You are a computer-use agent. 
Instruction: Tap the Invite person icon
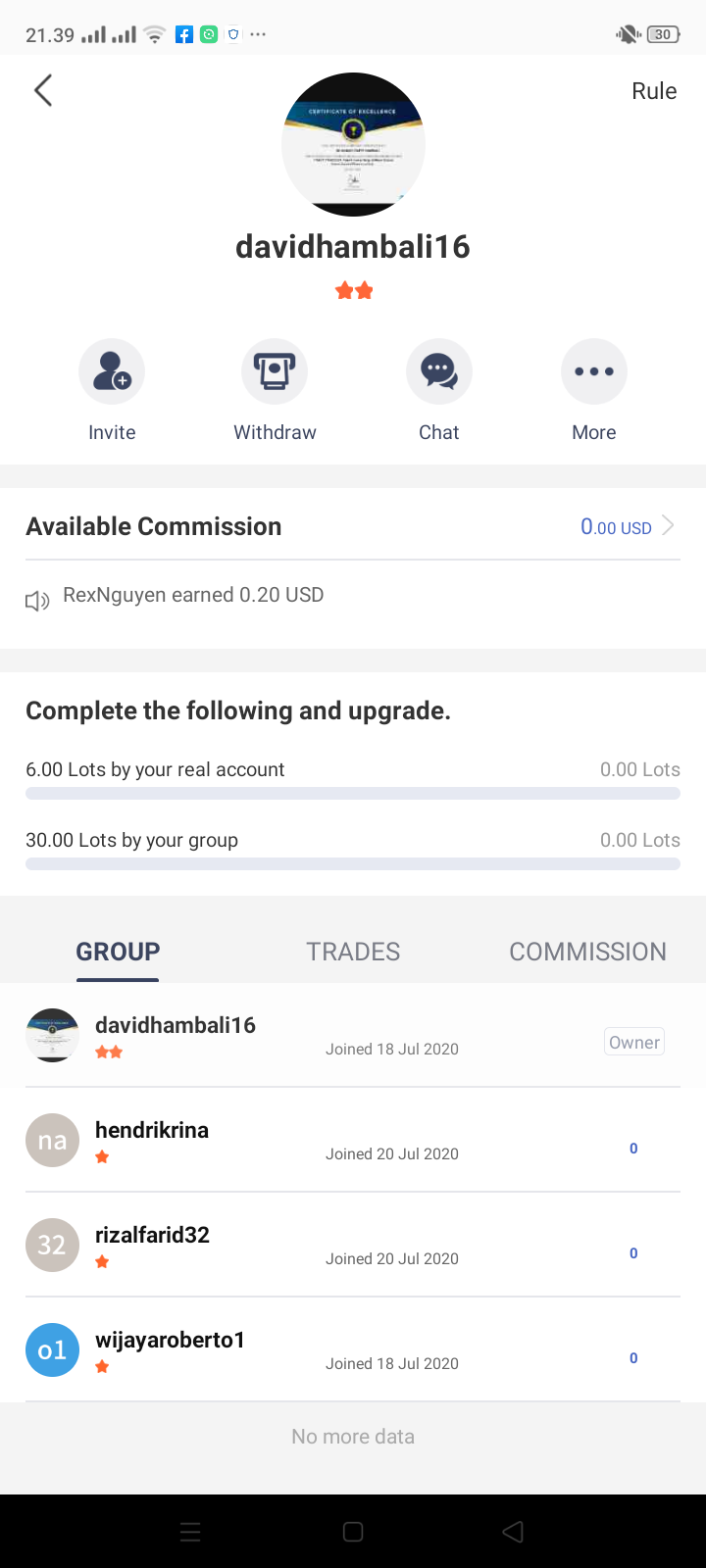(112, 371)
